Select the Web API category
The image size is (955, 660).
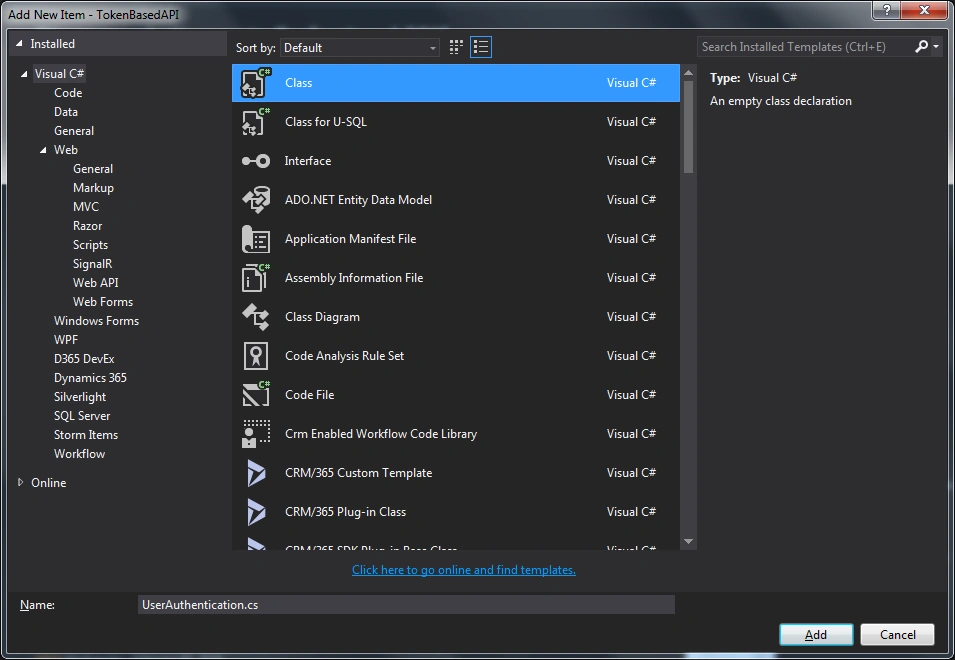tap(96, 283)
